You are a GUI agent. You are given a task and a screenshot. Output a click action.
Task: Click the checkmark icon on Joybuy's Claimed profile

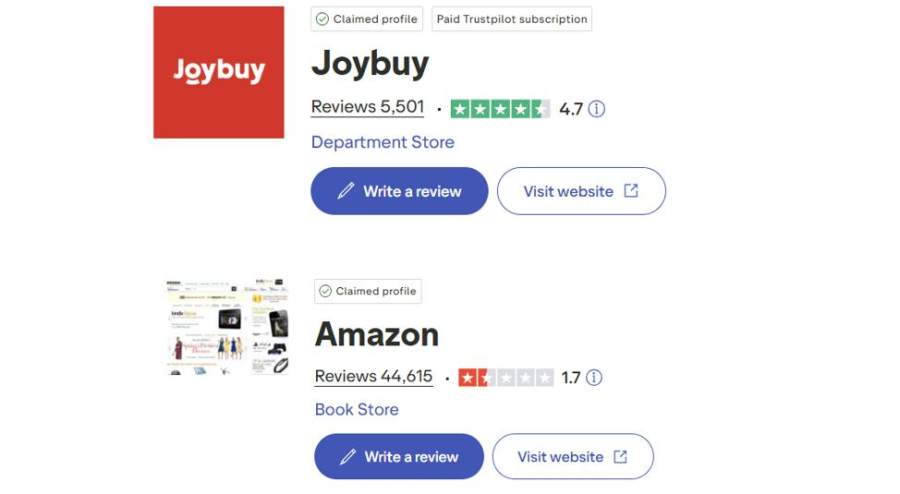point(322,19)
